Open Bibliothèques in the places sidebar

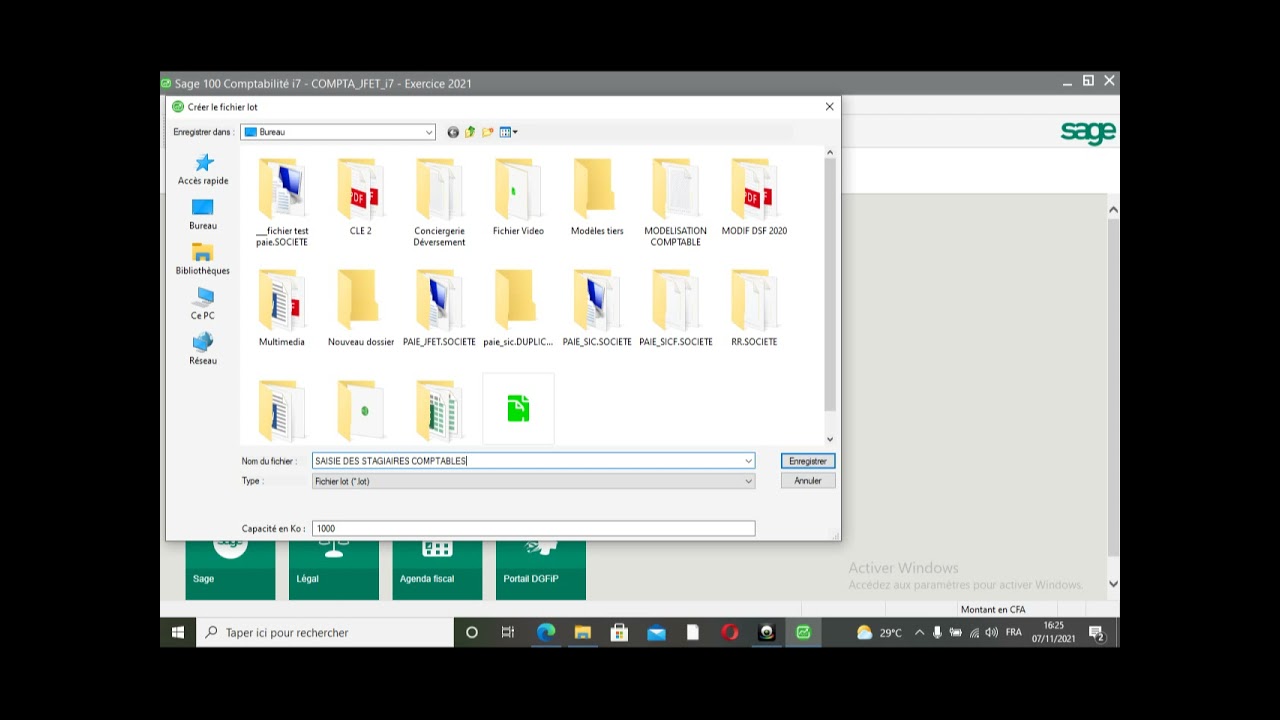[x=203, y=259]
